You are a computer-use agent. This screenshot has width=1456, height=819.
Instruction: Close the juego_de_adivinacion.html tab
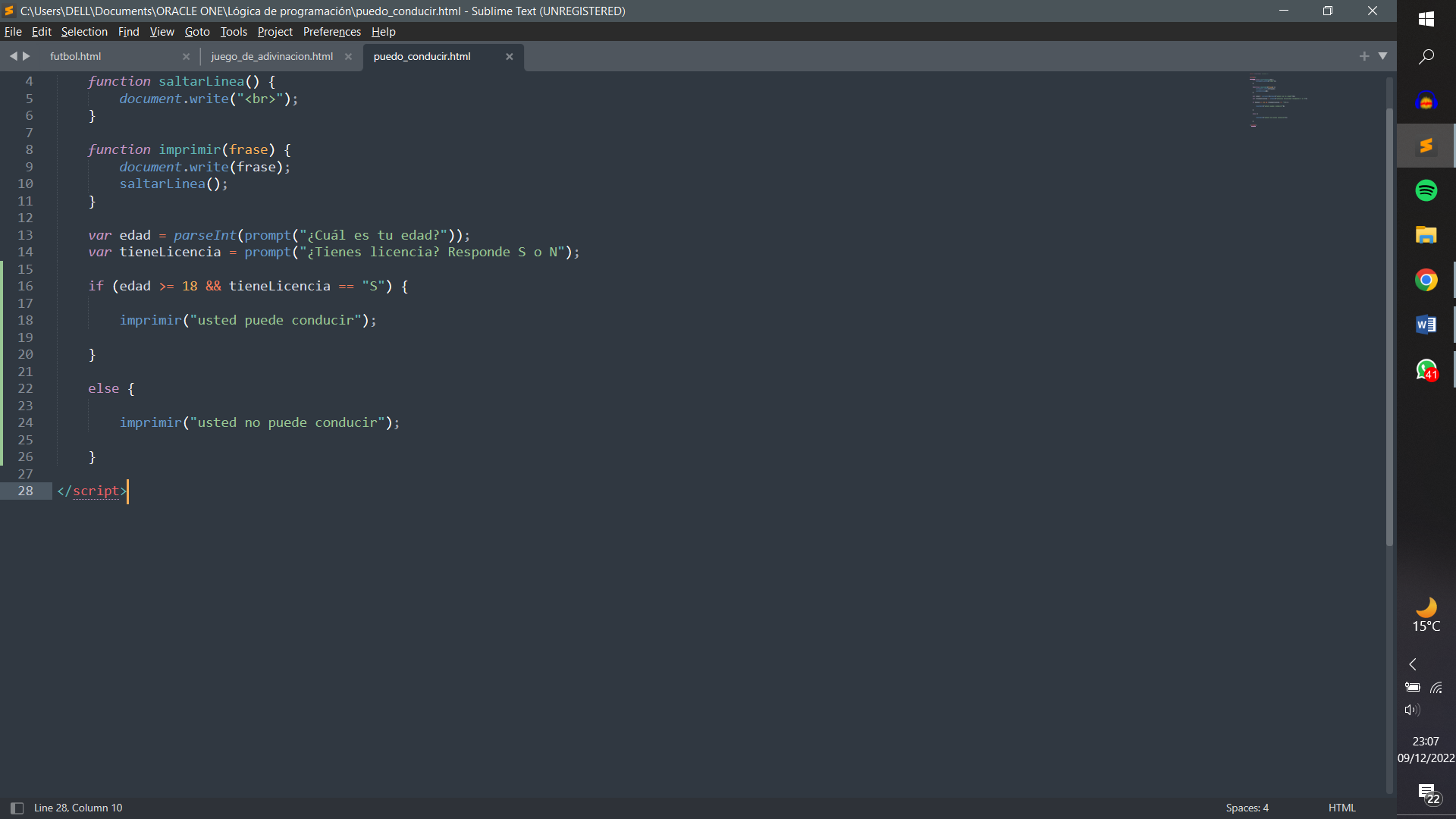(348, 57)
